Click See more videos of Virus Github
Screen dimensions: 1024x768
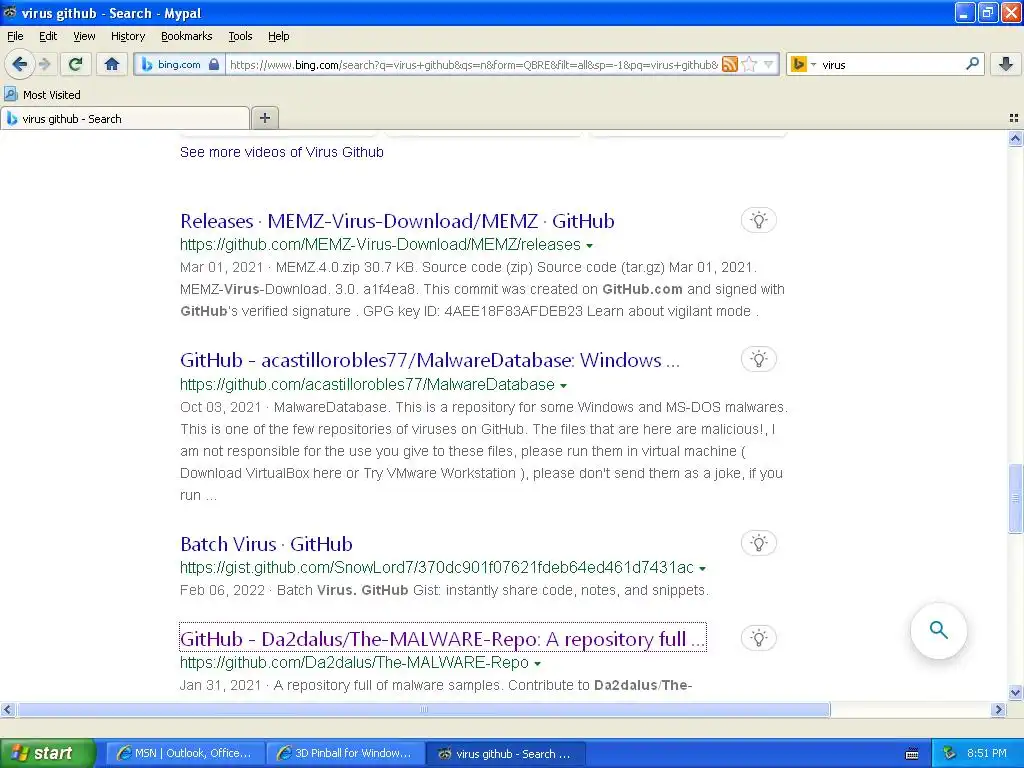[281, 152]
